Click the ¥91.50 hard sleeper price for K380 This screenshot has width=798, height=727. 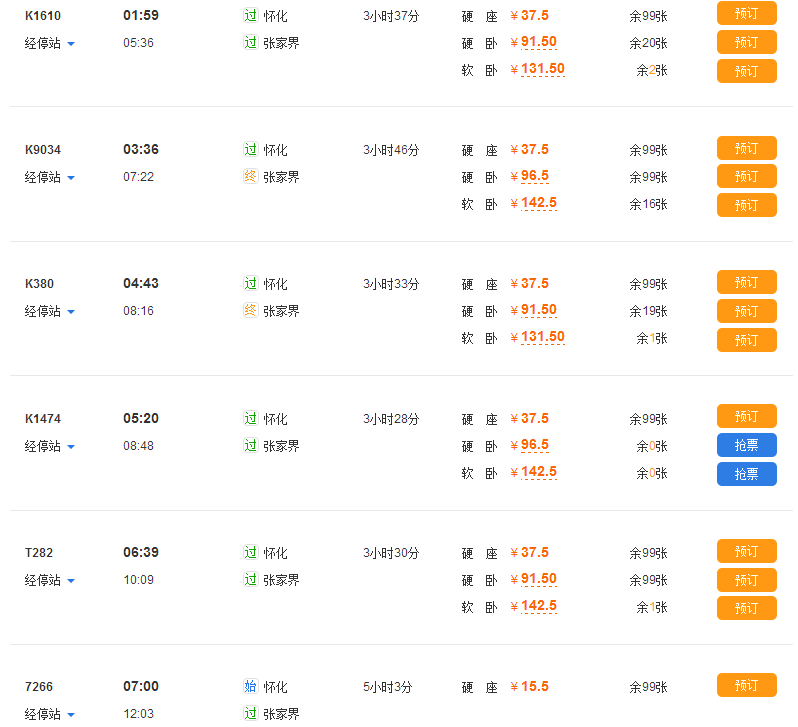pyautogui.click(x=538, y=311)
